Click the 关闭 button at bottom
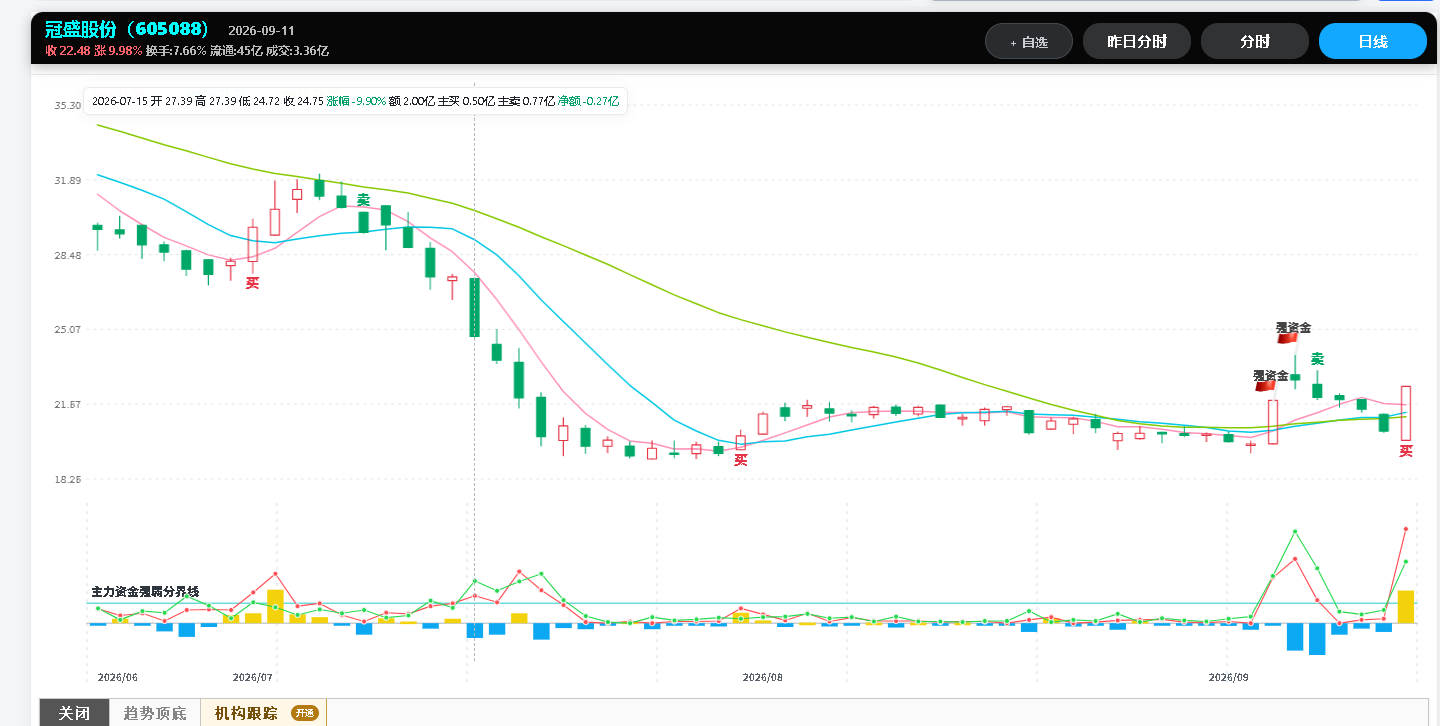This screenshot has height=726, width=1440. [74, 713]
